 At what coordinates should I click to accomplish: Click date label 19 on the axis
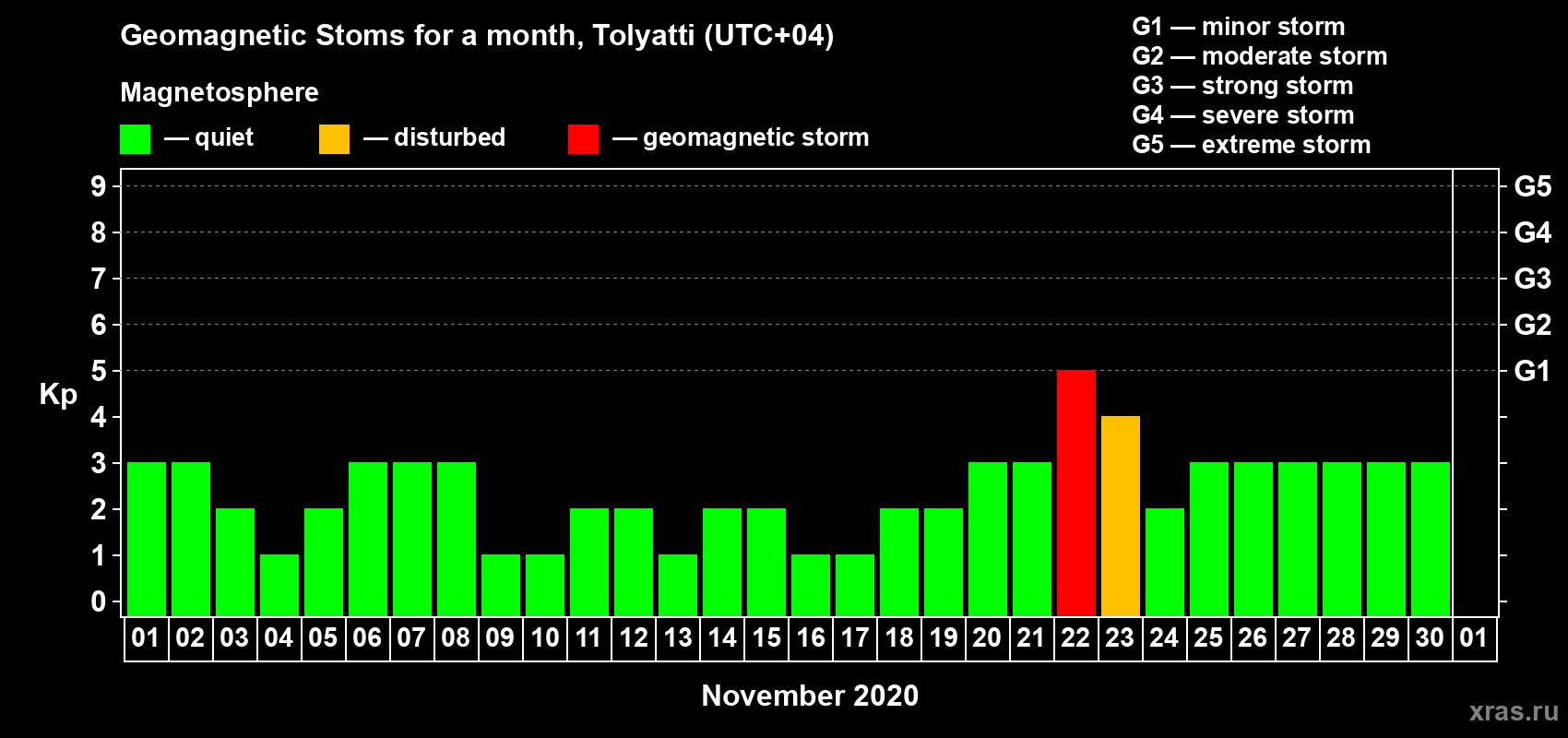click(x=943, y=637)
